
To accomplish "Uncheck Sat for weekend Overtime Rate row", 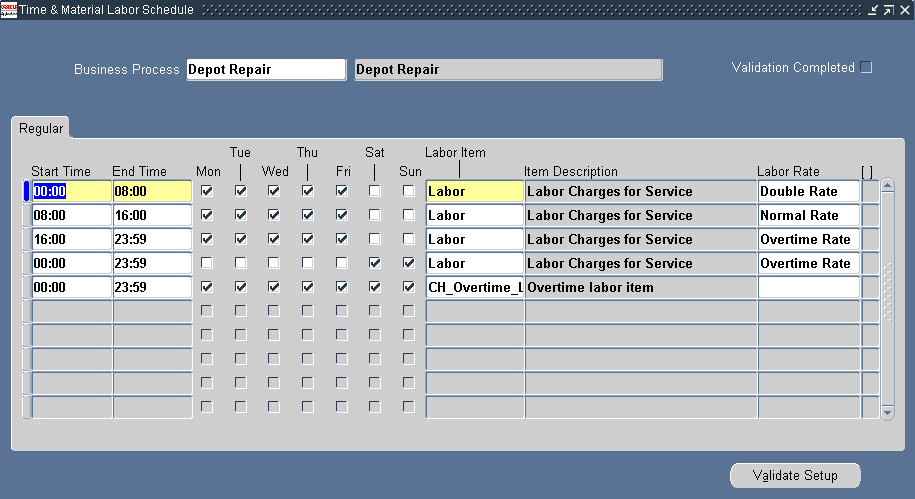I will [375, 263].
